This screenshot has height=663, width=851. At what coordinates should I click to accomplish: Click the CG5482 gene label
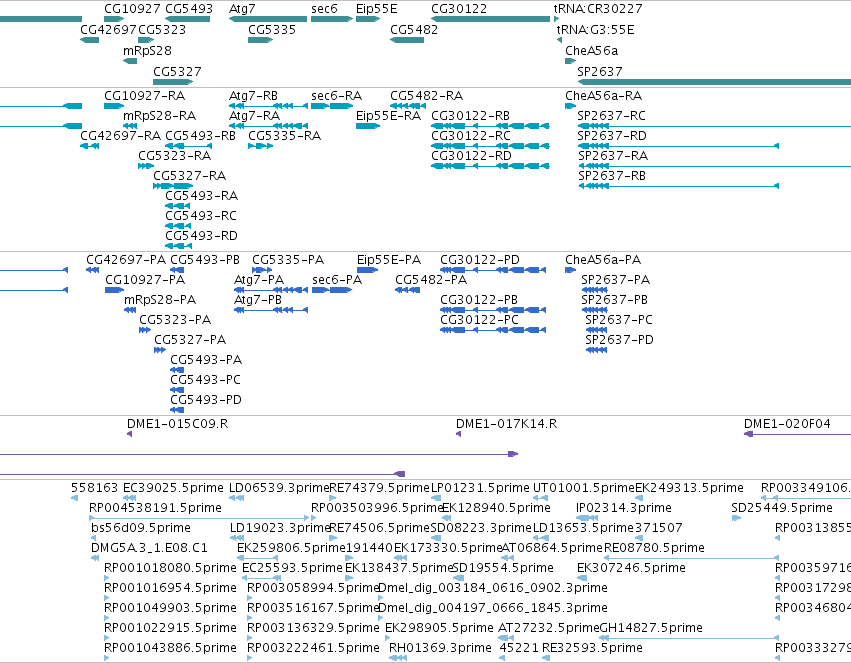[414, 29]
